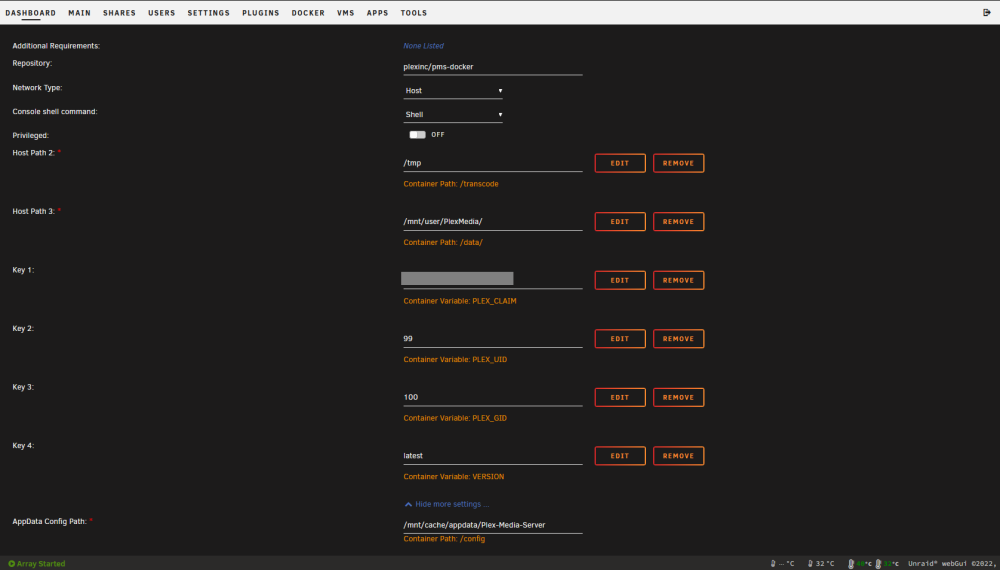Open the Network Type dropdown
Image resolution: width=1000 pixels, height=570 pixels.
pos(453,91)
